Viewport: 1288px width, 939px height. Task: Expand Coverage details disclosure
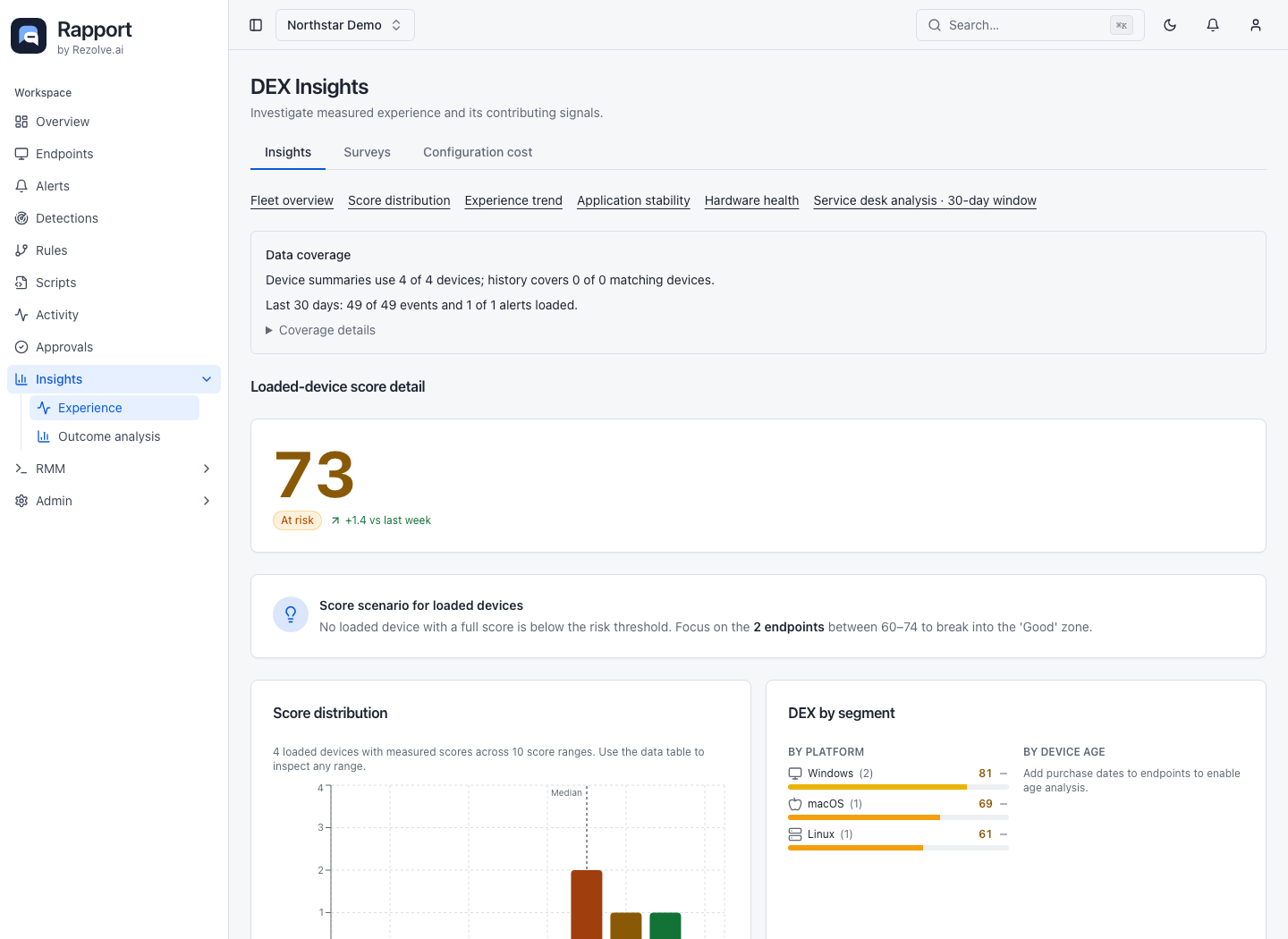320,330
